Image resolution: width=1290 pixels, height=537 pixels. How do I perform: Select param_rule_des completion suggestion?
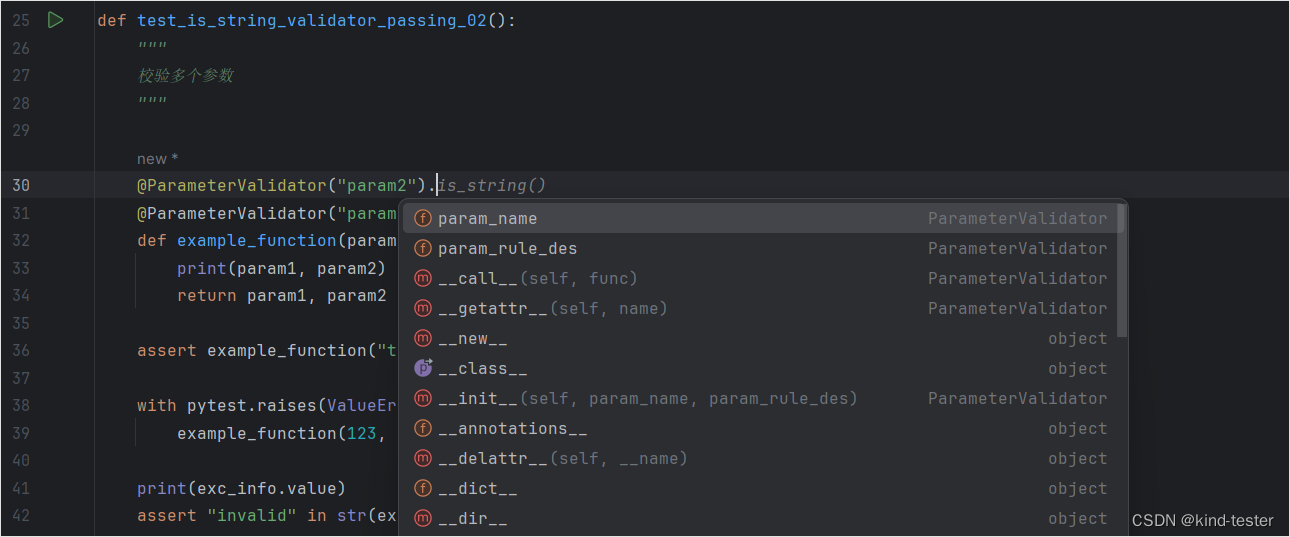tap(763, 248)
